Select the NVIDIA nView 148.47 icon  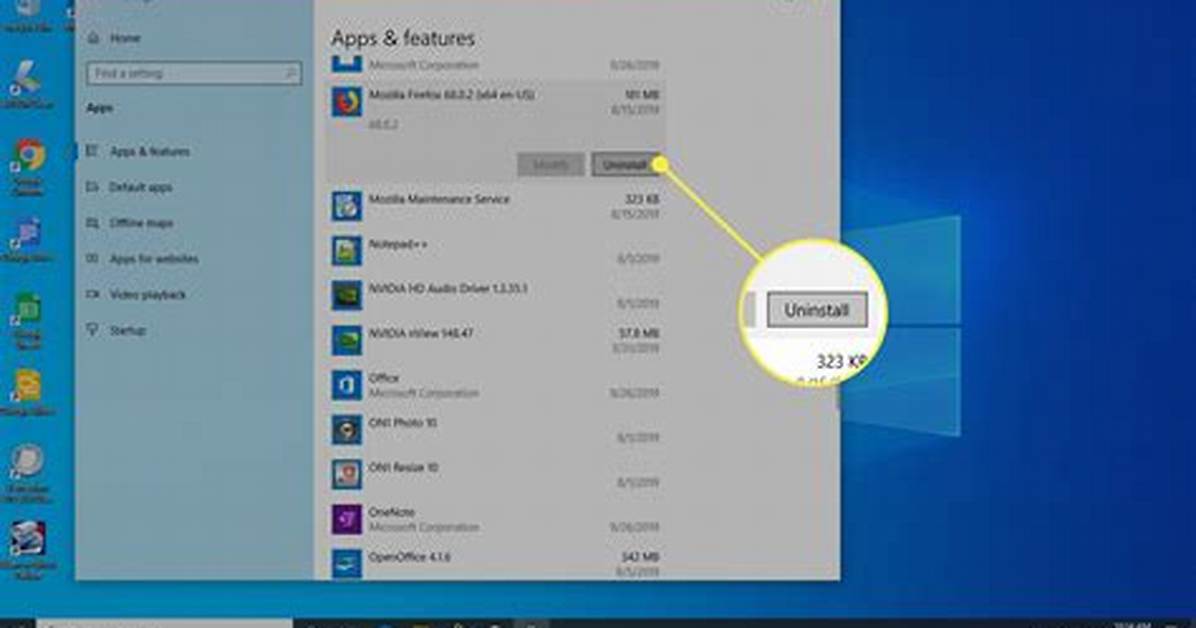tap(346, 340)
